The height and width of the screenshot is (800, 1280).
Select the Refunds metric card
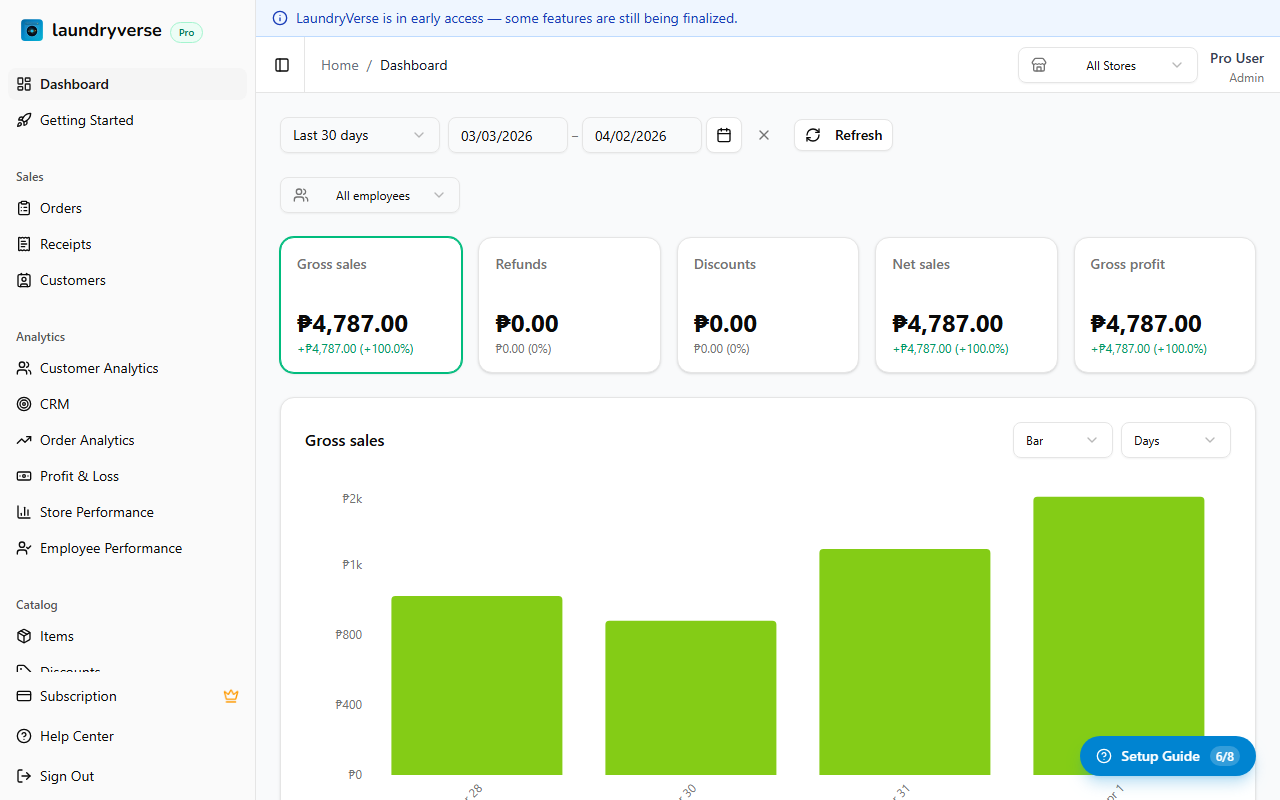tap(569, 305)
